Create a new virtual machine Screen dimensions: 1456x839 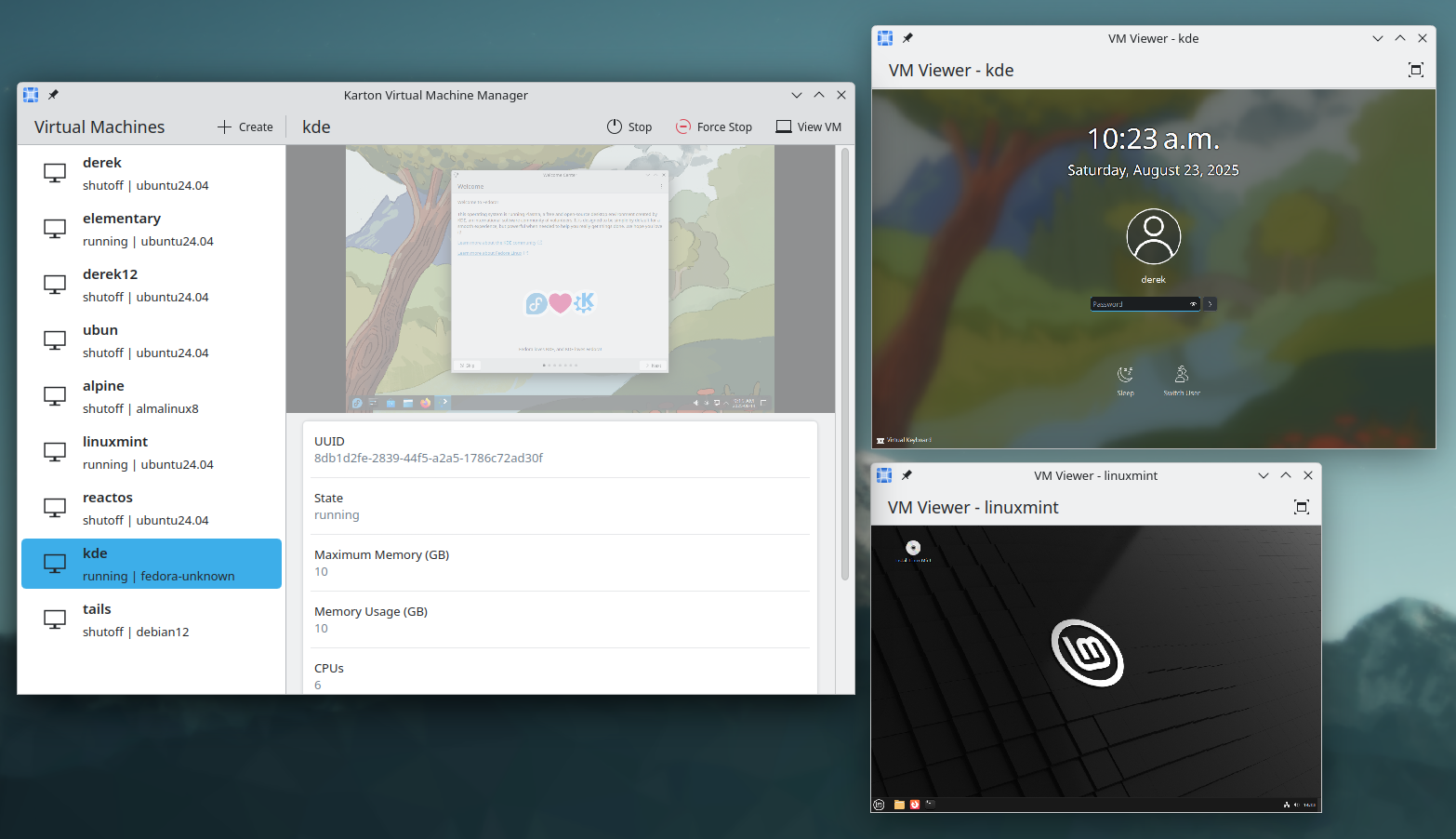point(244,127)
